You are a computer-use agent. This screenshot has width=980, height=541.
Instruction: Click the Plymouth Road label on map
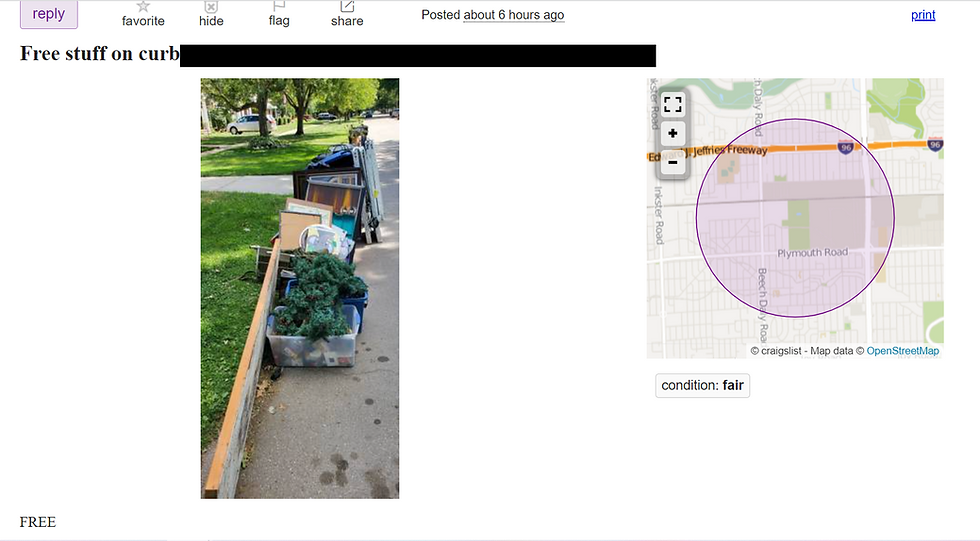coord(812,252)
